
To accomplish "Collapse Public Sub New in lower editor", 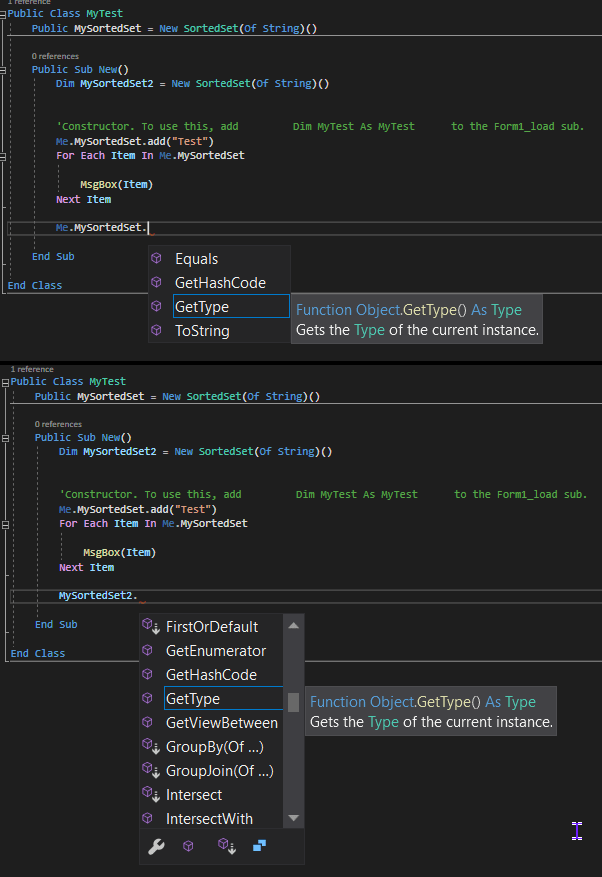I will (5, 438).
